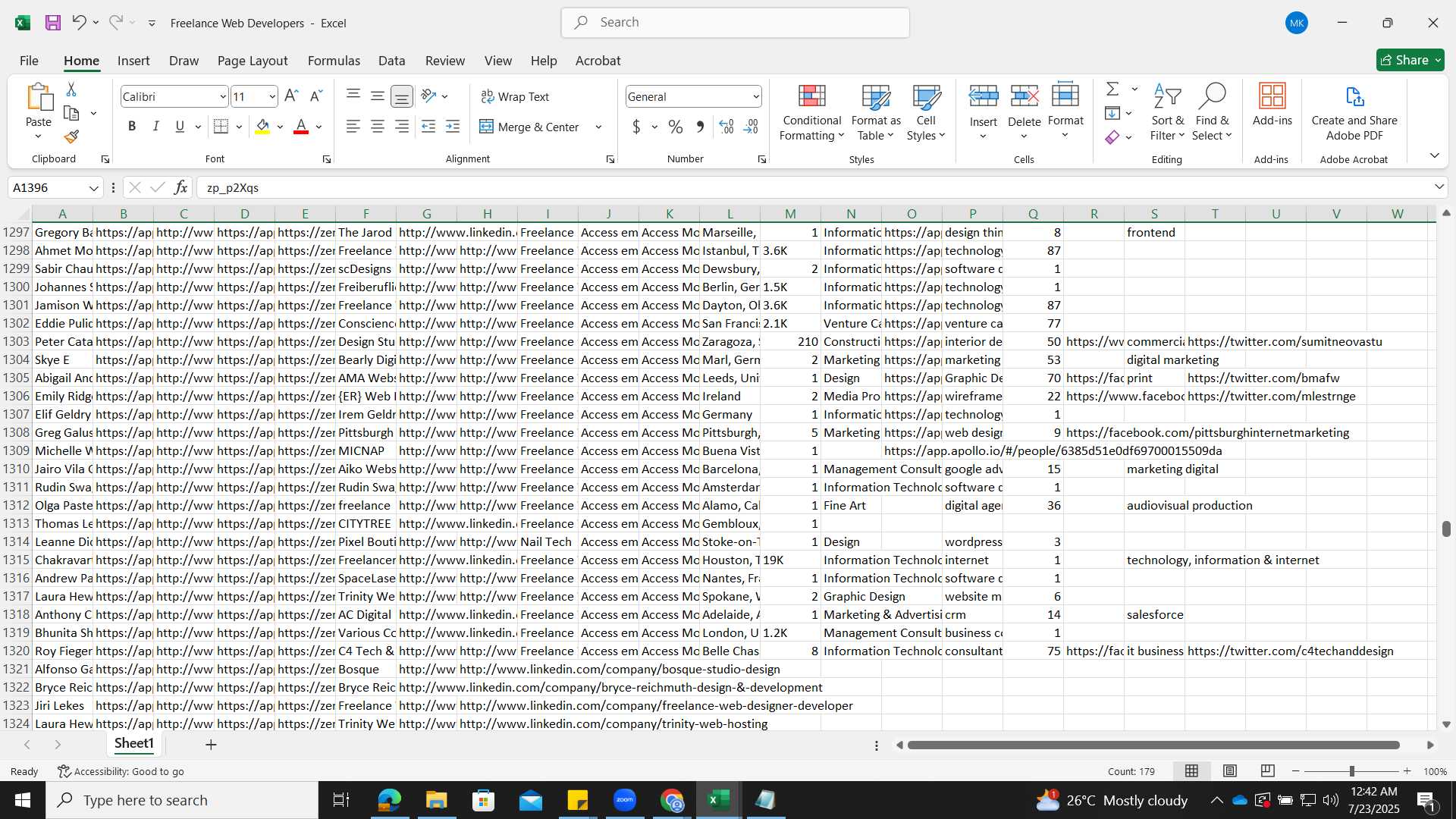Open Cell Styles dropdown
Image resolution: width=1456 pixels, height=819 pixels.
926,112
